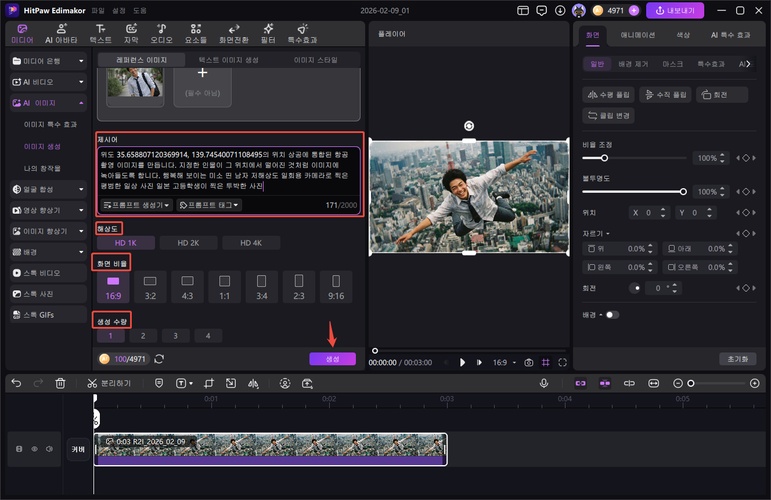
Task: Expand the 얼굴 합성 (face swap) section
Action: click(x=48, y=189)
